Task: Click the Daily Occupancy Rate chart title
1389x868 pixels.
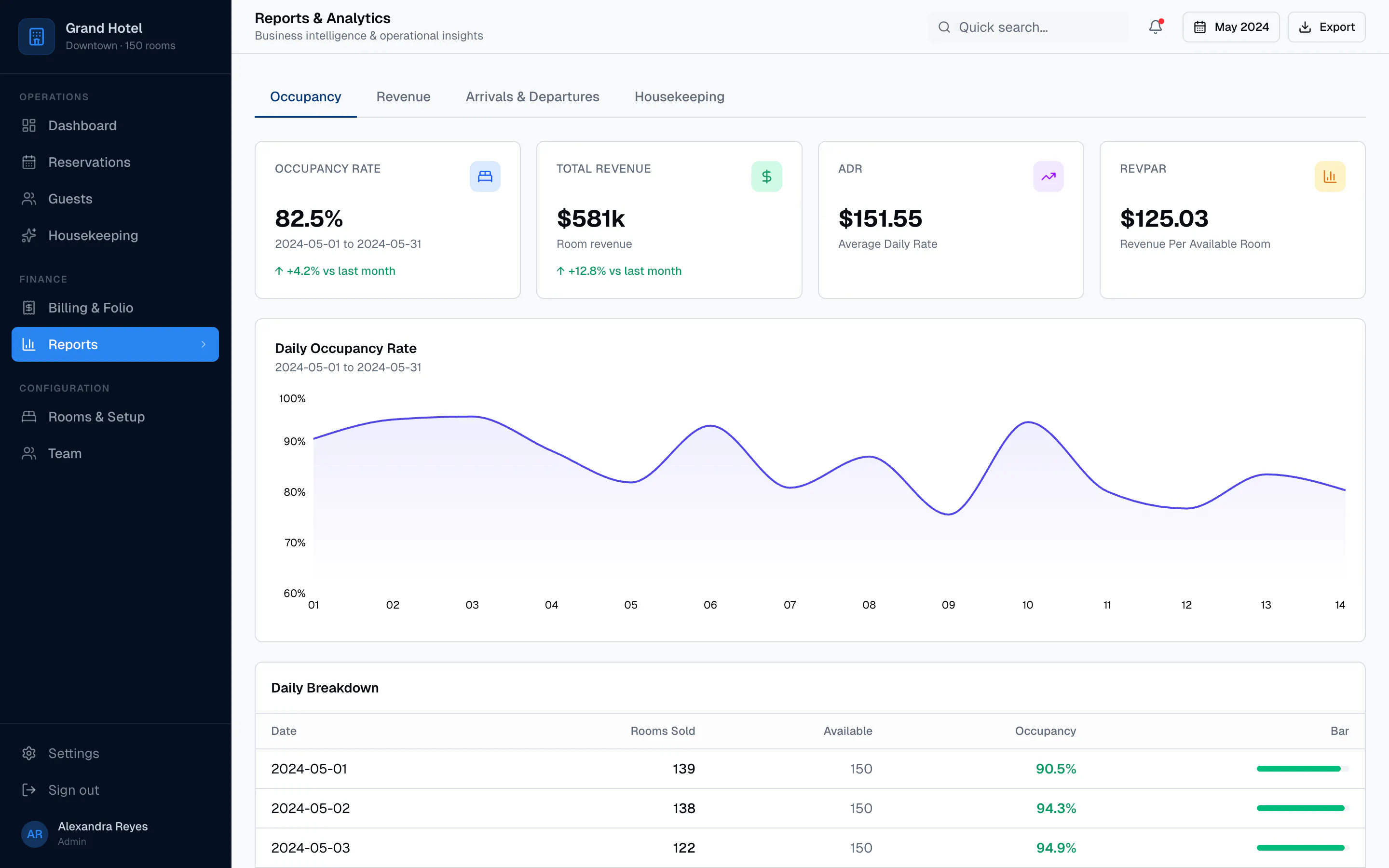Action: 345,349
